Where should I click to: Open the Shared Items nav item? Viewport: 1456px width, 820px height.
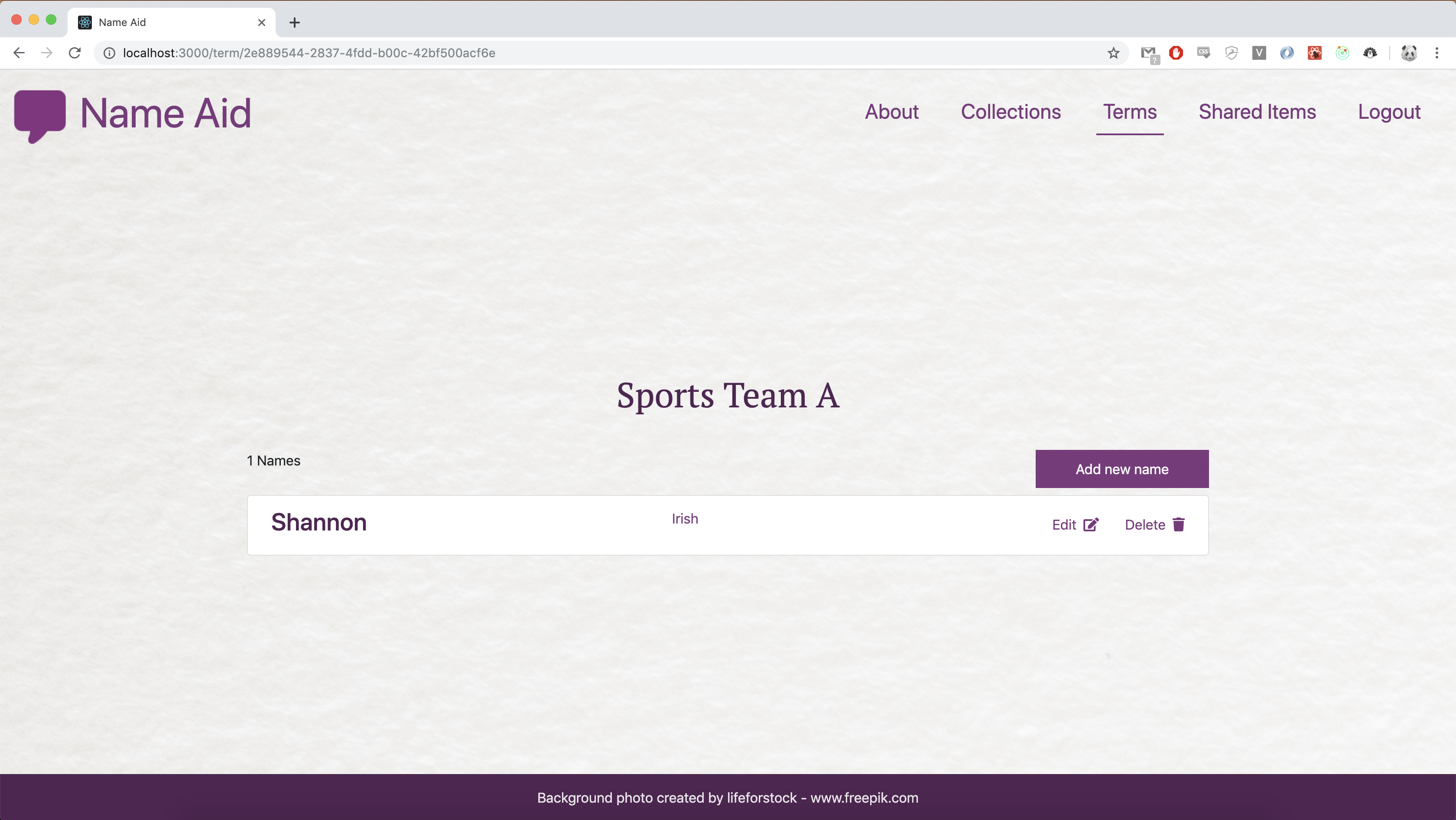click(x=1257, y=112)
